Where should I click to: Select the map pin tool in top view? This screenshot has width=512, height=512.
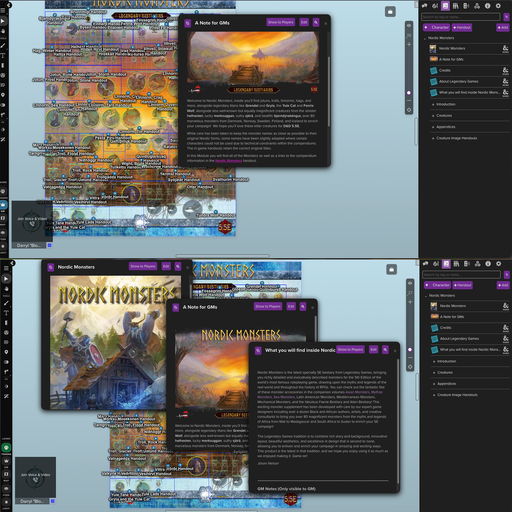point(3,95)
